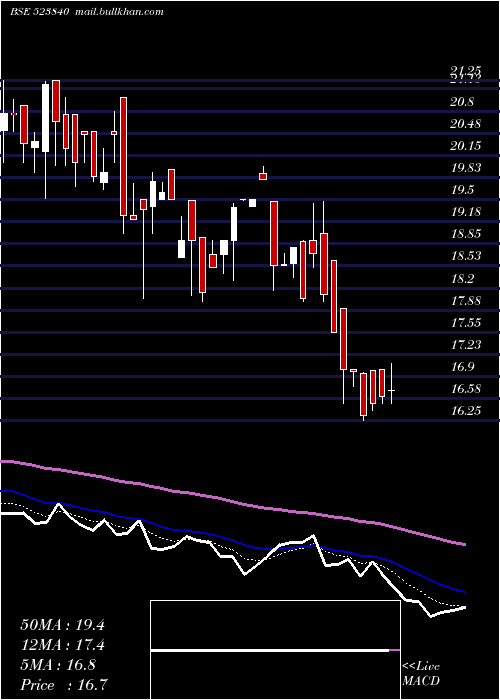Select the 18.2 price axis label
Viewport: 500px width, 700px height.
(462, 279)
